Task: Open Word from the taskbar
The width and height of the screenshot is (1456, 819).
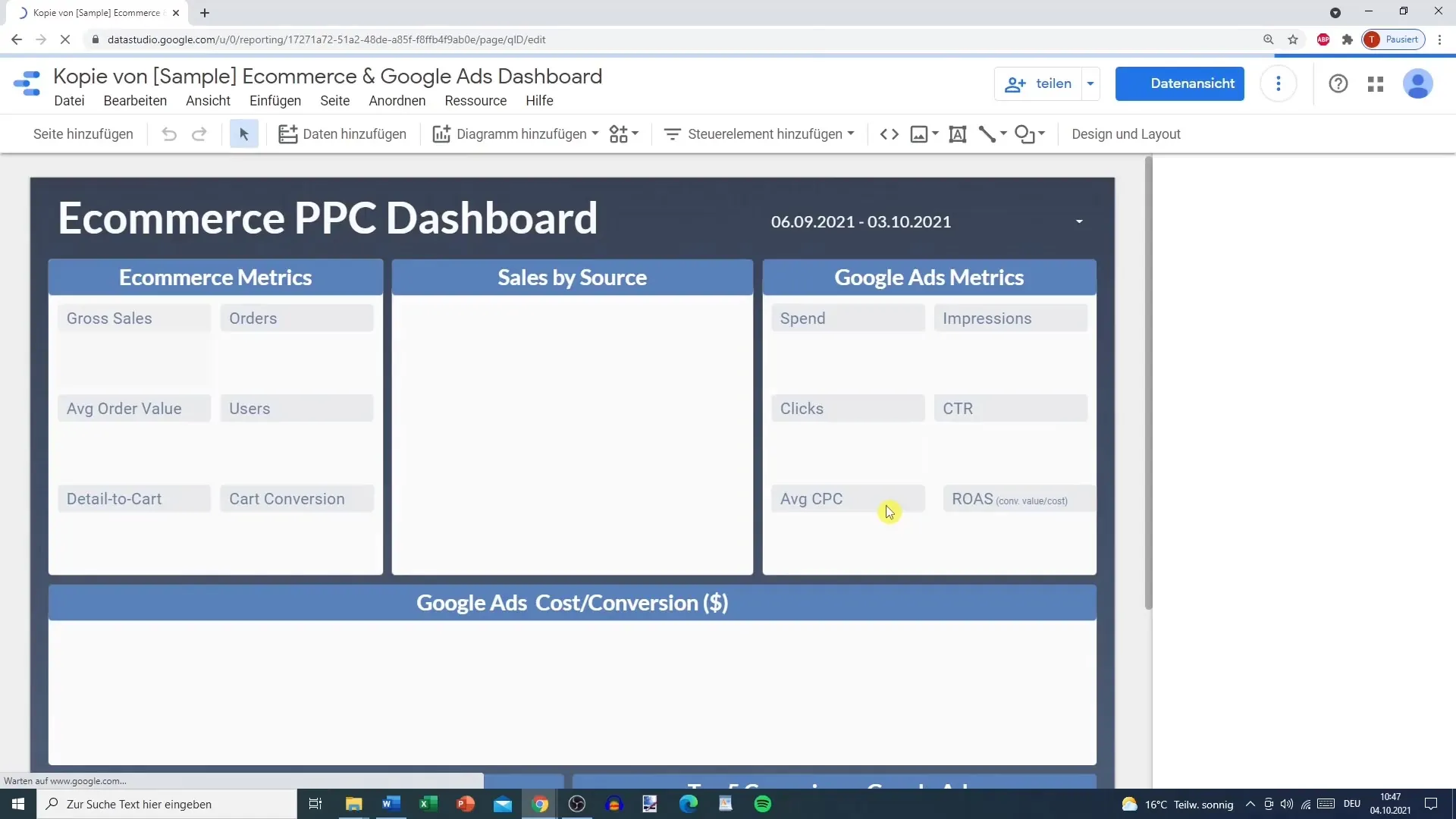Action: pos(391,804)
